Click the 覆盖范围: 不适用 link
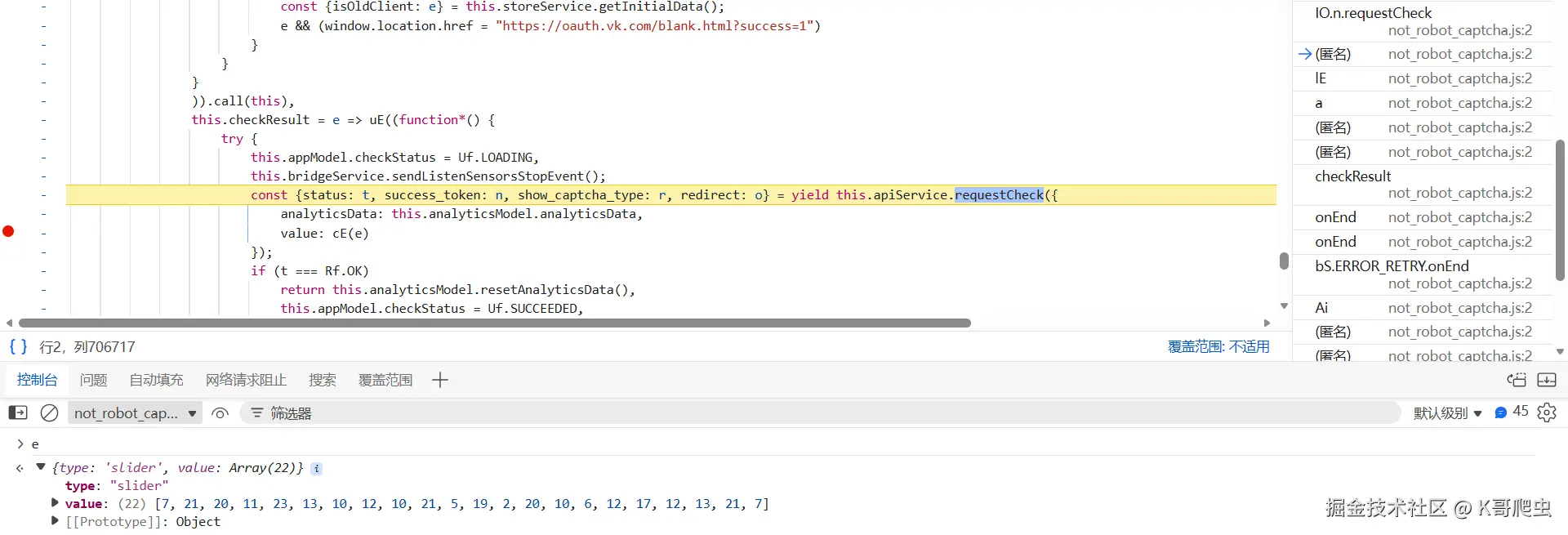The image size is (1568, 535). coord(1218,346)
